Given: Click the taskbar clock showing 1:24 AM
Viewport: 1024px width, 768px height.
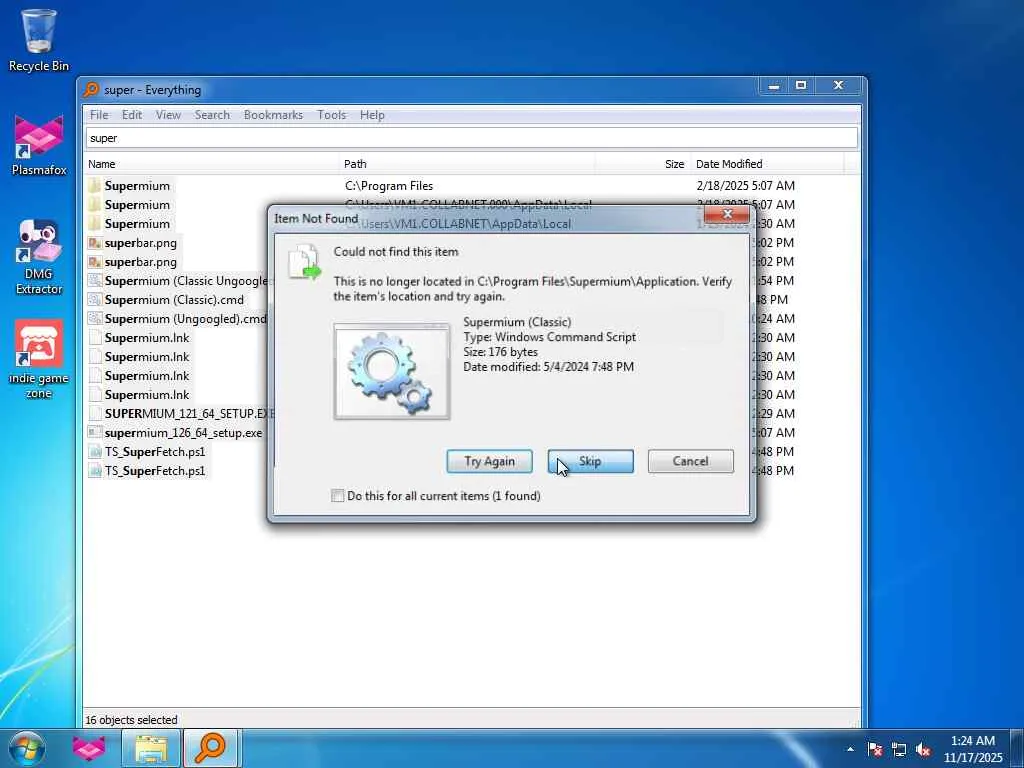Looking at the screenshot, I should point(972,749).
